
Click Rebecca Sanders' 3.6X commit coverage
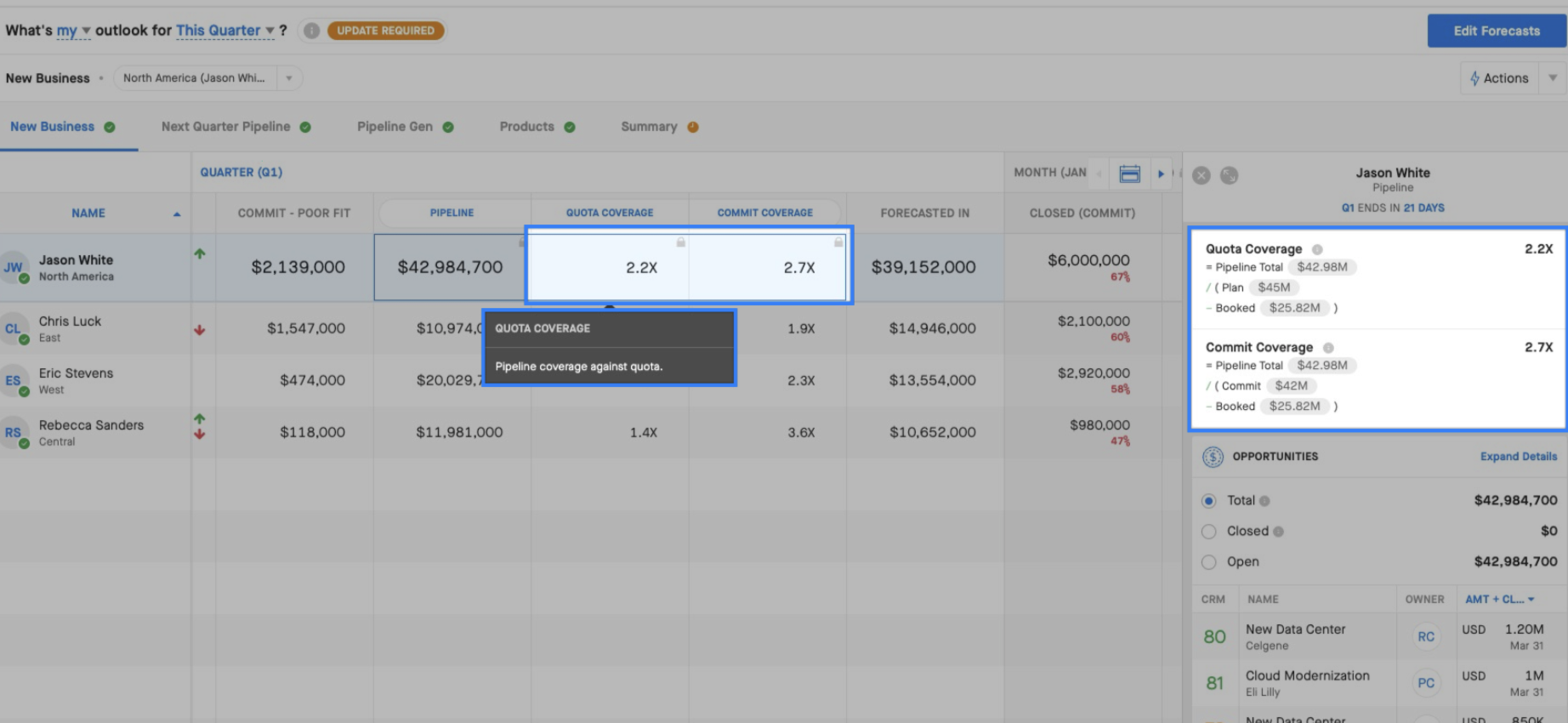point(801,432)
